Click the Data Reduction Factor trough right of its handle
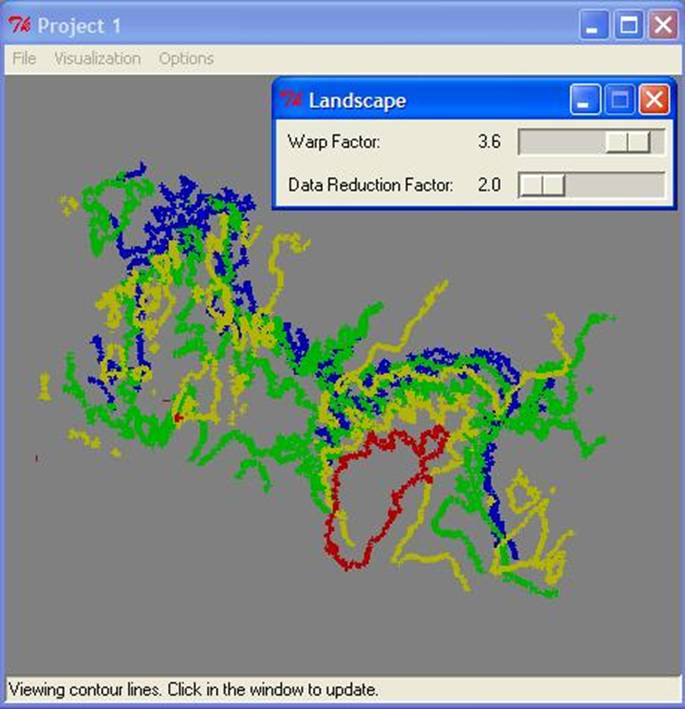This screenshot has width=685, height=709. [x=614, y=184]
